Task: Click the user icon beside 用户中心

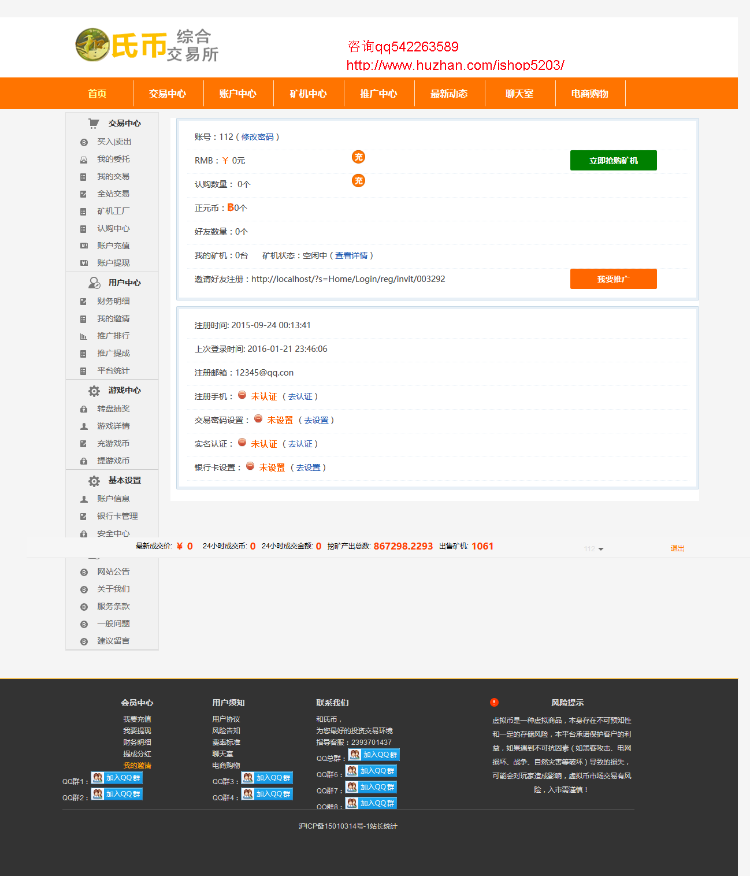Action: coord(94,283)
